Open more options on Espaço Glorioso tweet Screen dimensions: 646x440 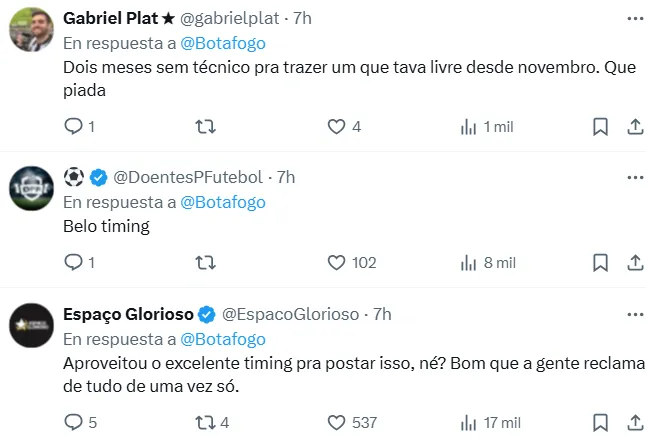(634, 314)
